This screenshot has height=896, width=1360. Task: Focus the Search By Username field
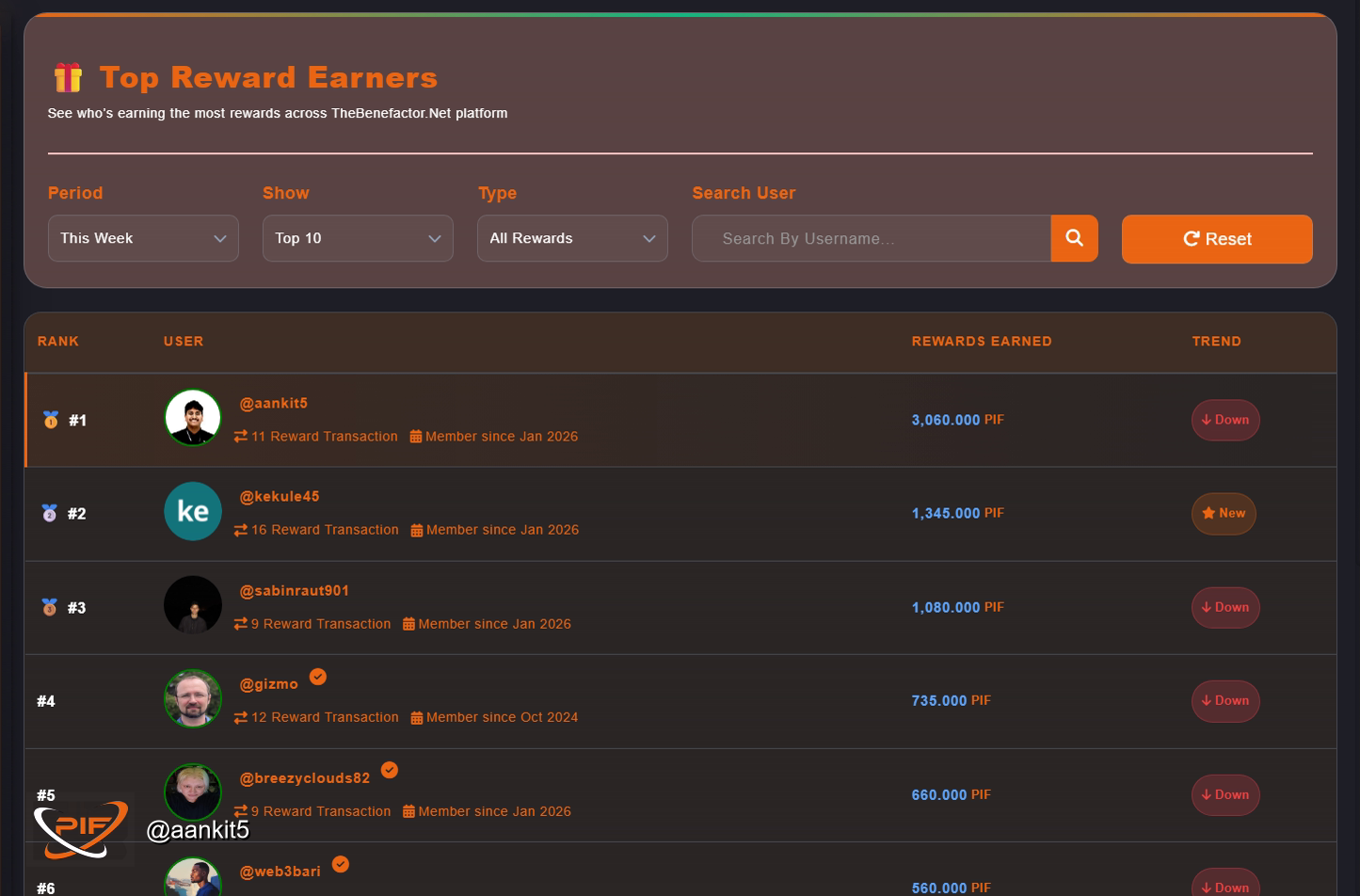pos(872,238)
